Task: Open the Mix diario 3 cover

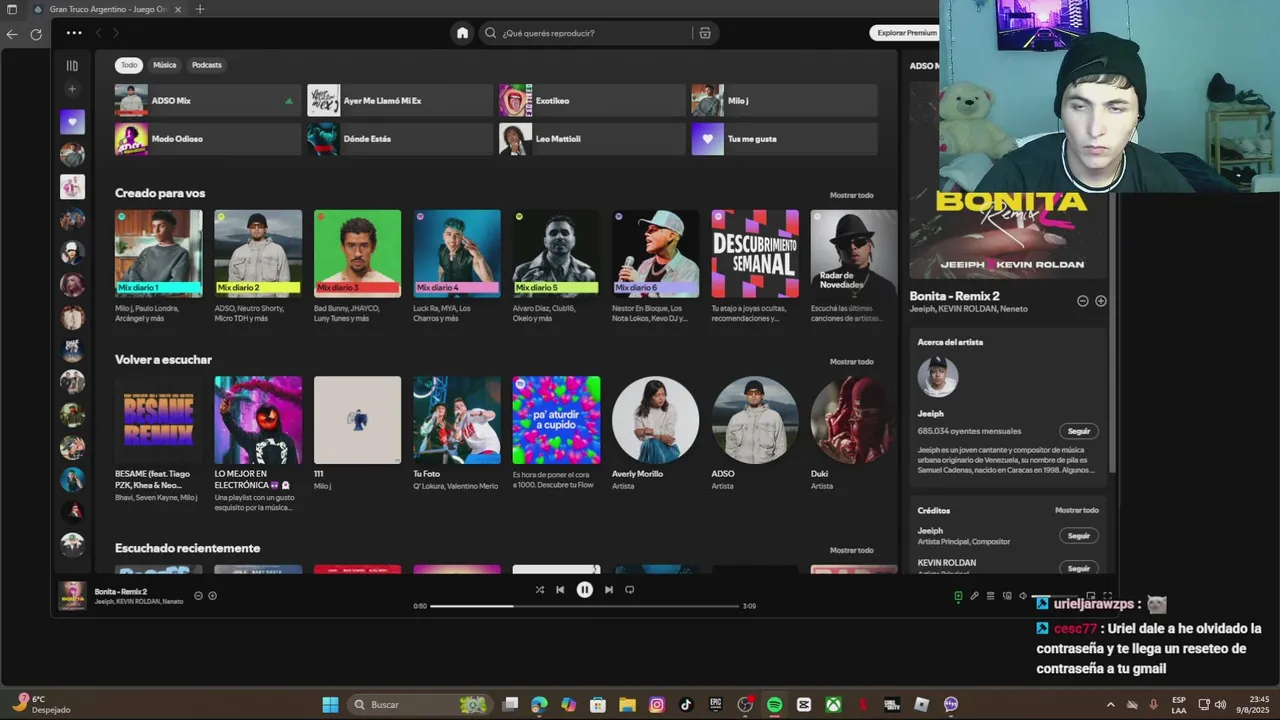Action: tap(357, 253)
